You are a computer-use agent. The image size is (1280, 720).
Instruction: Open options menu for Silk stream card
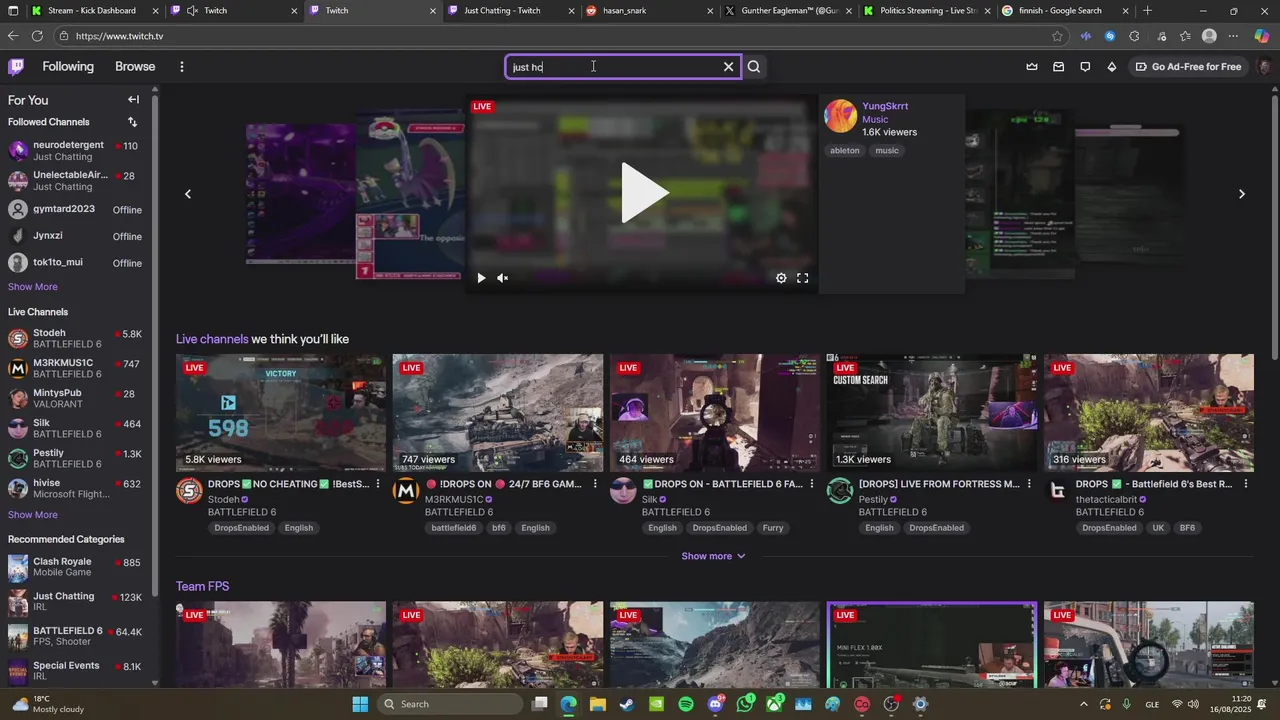click(x=811, y=484)
